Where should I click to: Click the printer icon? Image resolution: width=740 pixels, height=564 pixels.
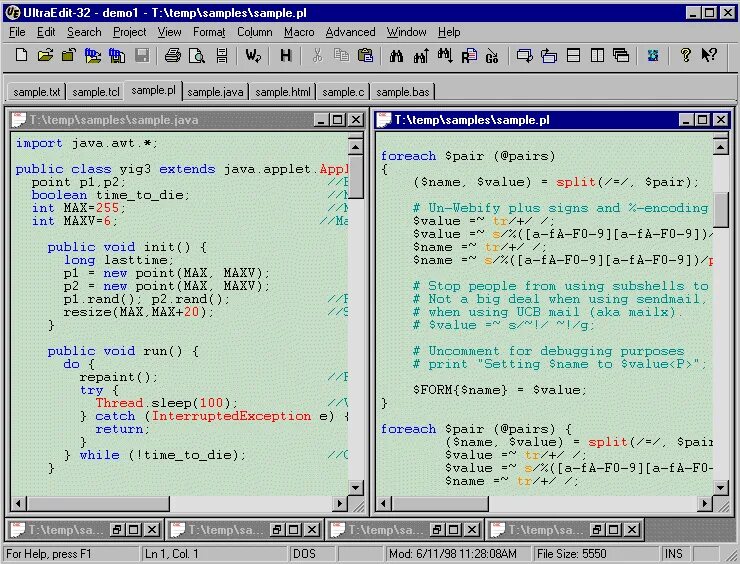coord(173,55)
